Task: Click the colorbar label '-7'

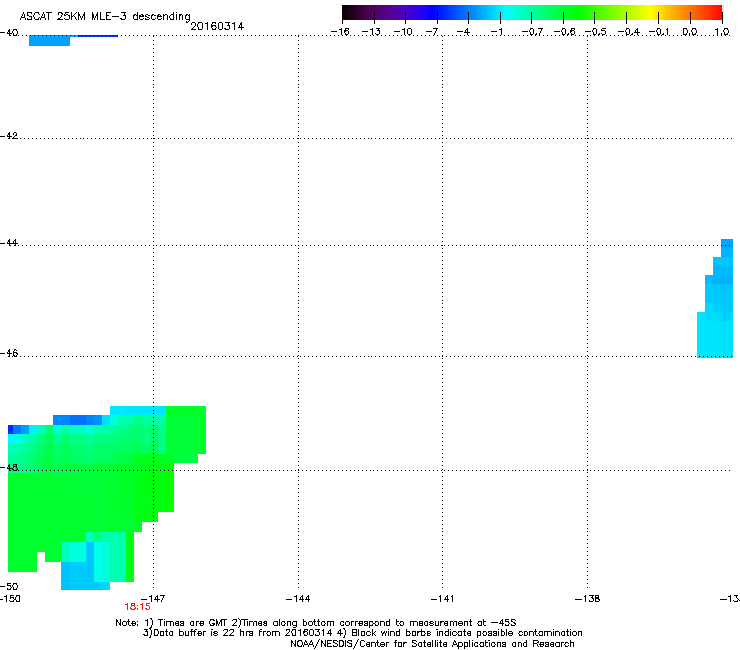Action: (432, 32)
